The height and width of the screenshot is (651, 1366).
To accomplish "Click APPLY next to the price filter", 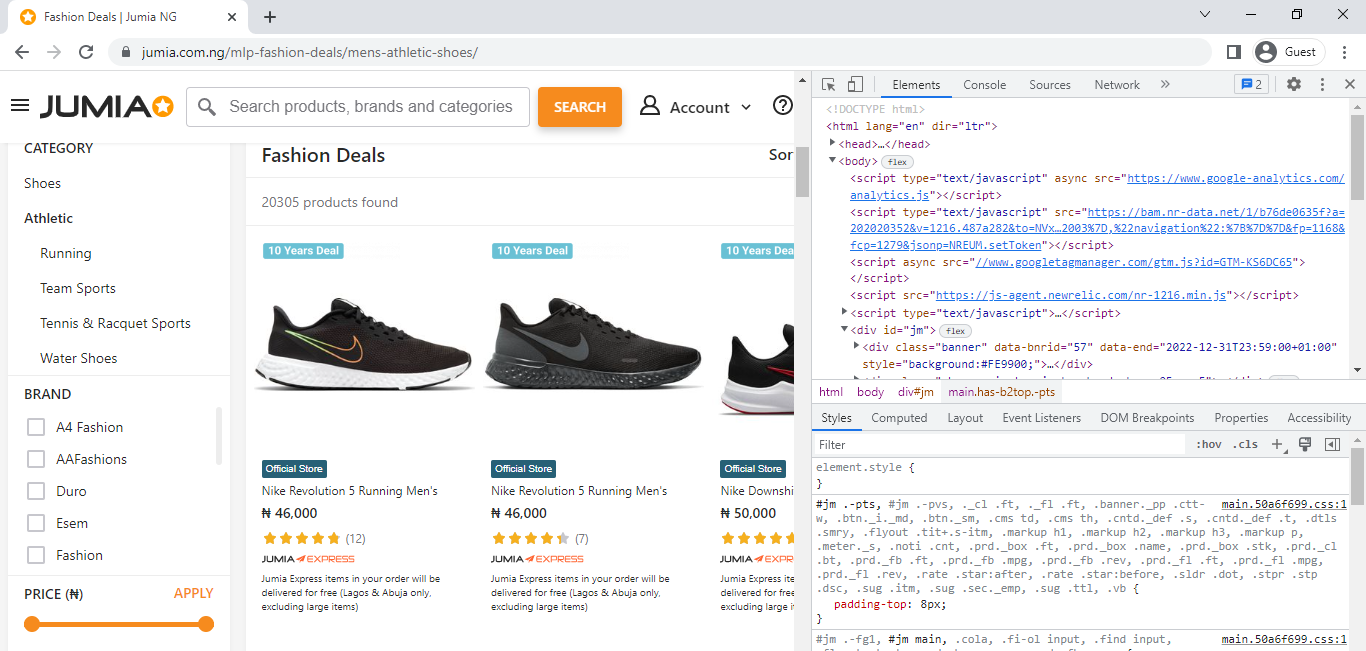I will click(x=194, y=593).
